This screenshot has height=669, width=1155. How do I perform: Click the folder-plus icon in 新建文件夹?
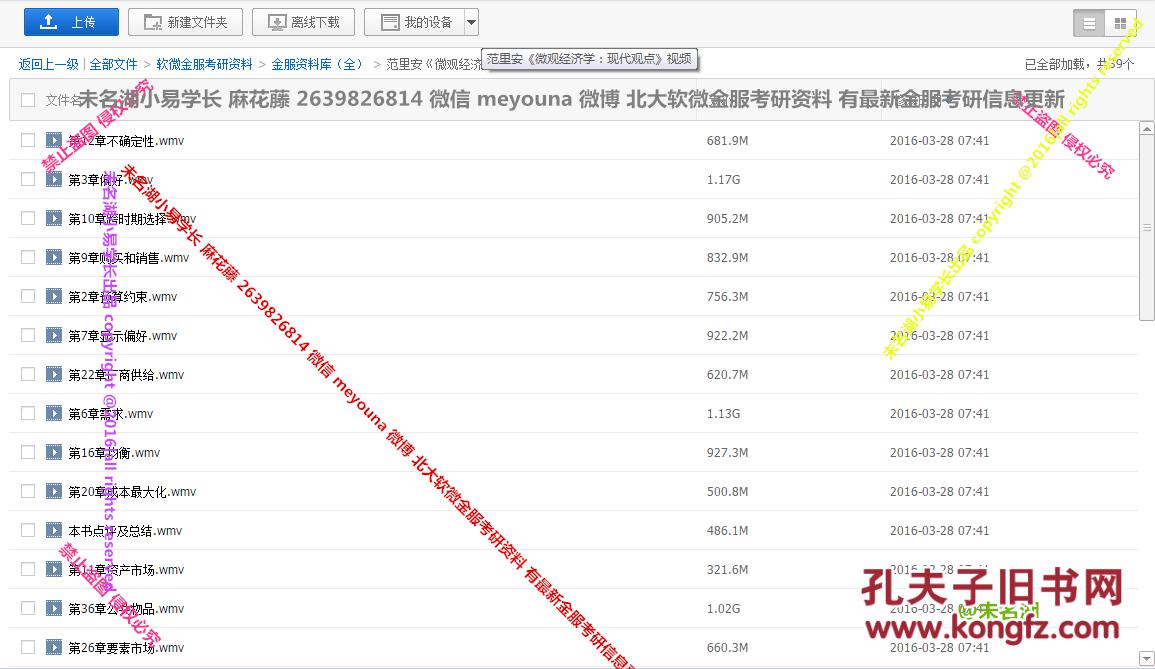(152, 23)
